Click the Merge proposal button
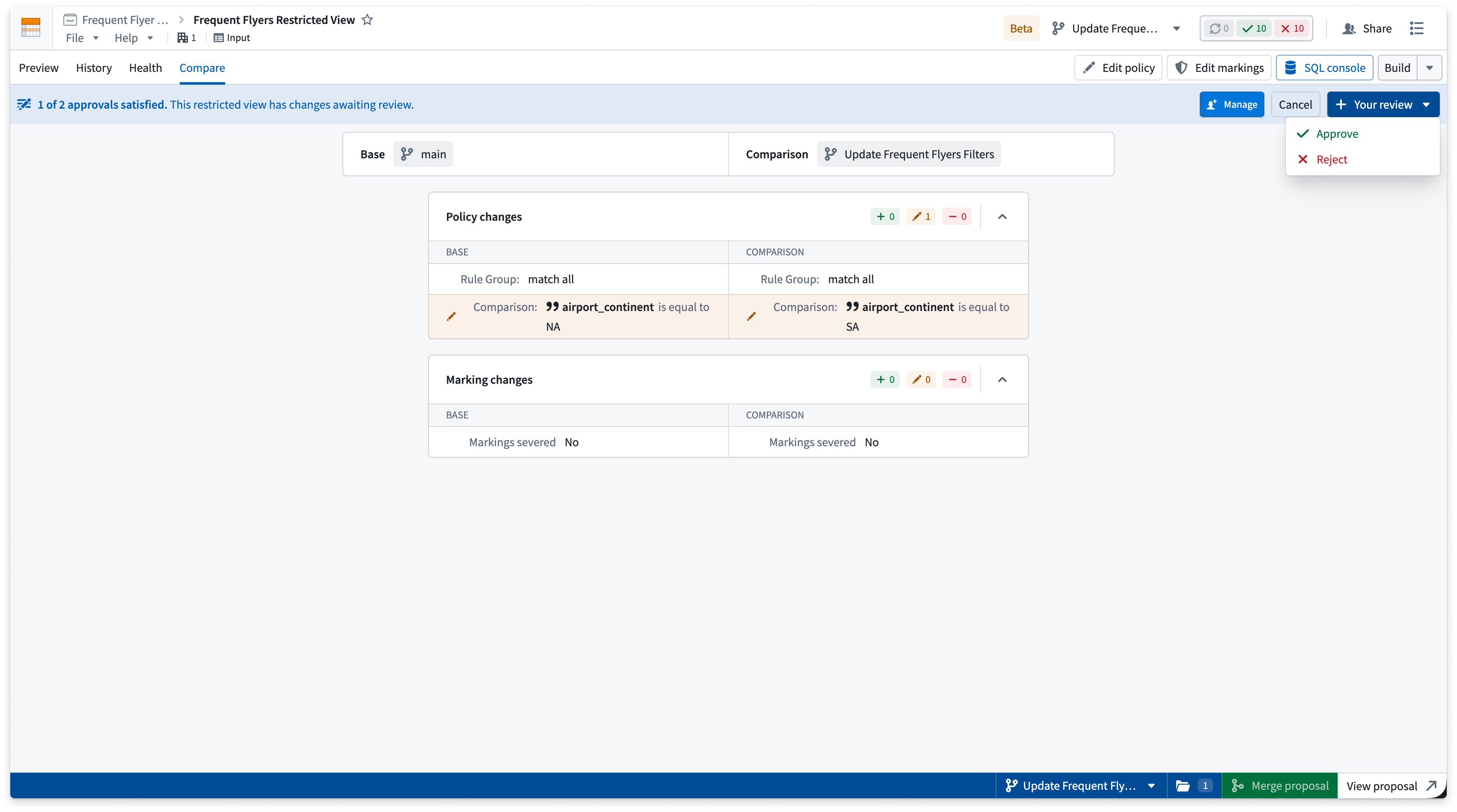 click(1279, 785)
